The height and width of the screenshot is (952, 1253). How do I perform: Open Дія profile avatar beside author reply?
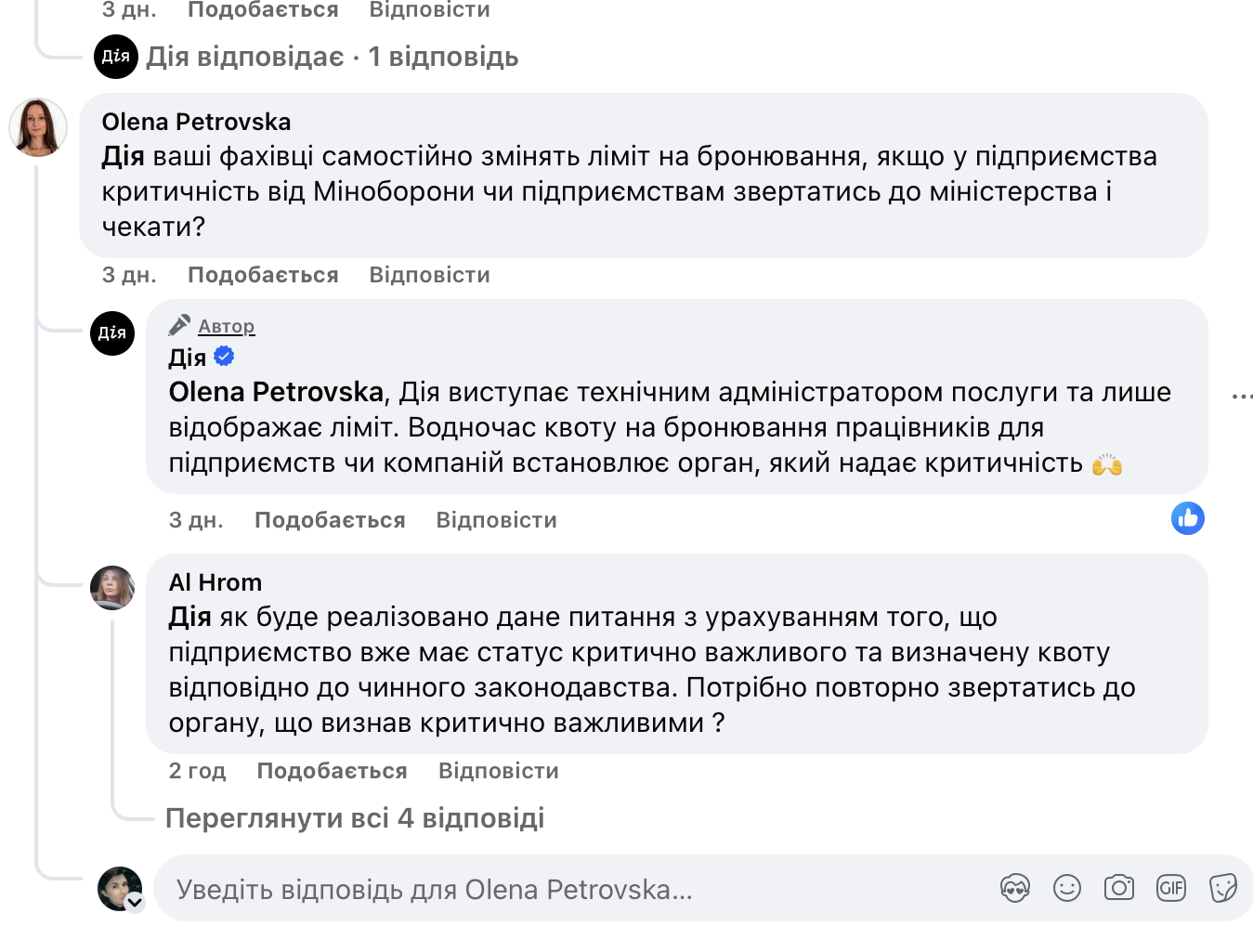(112, 333)
